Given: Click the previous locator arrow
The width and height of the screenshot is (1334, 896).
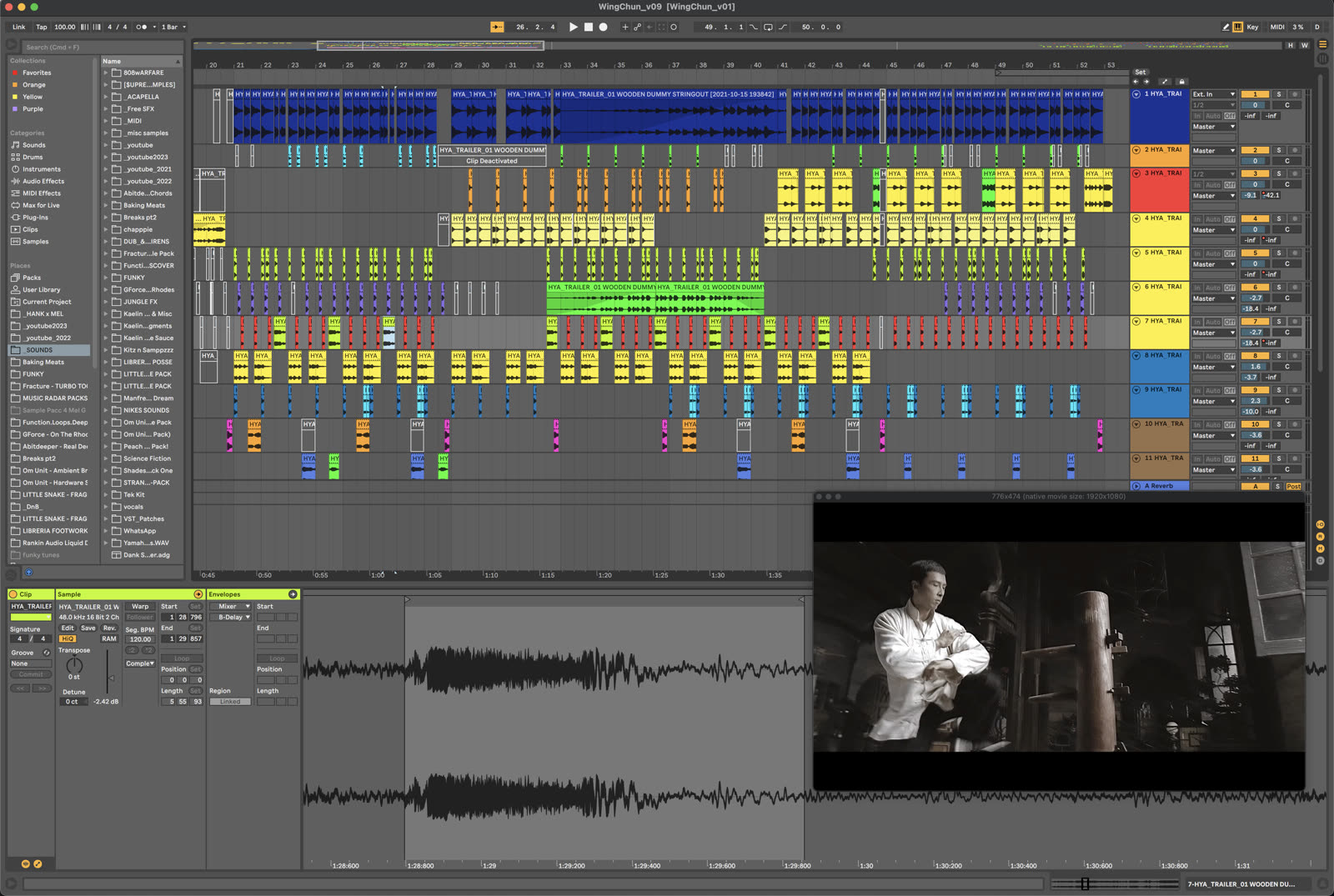Looking at the screenshot, I should 1136,82.
